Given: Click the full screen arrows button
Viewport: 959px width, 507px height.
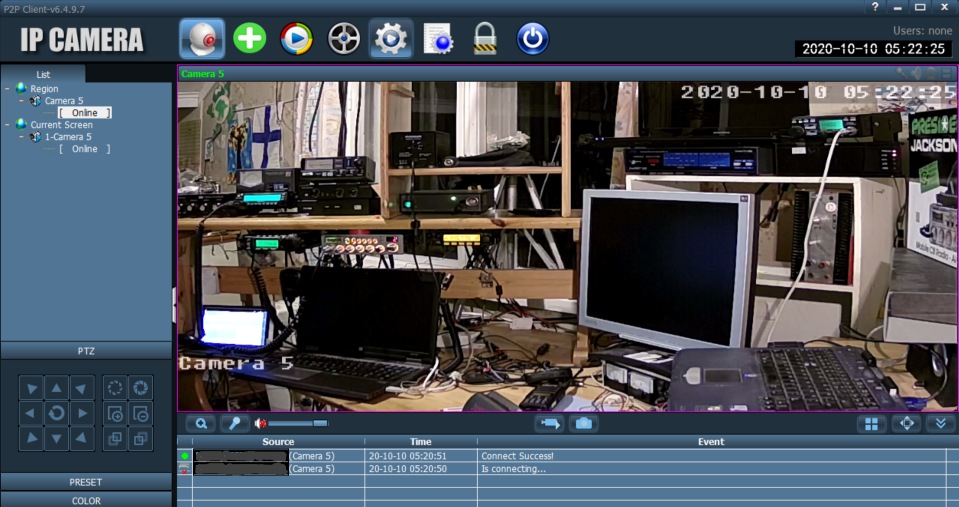Looking at the screenshot, I should pos(906,424).
